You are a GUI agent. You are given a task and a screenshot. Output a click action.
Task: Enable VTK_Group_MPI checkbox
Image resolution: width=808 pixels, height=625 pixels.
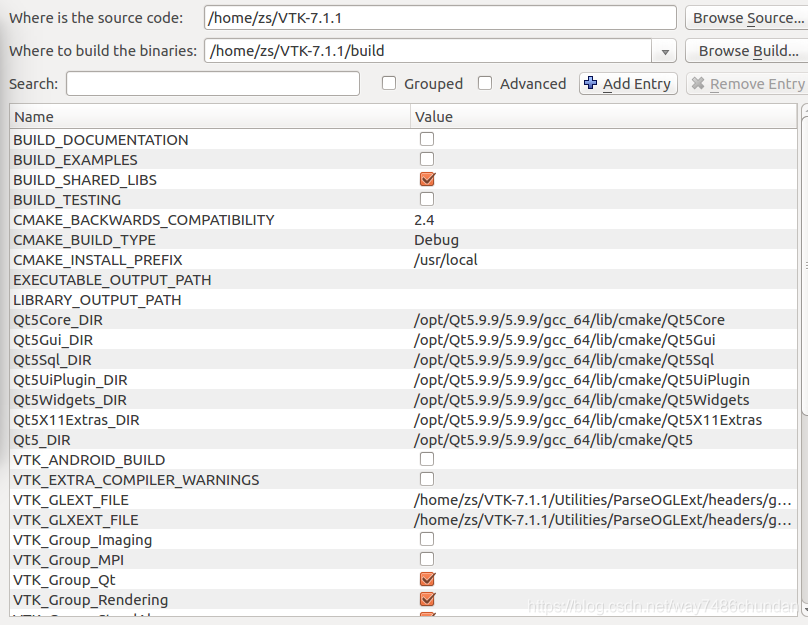click(427, 559)
